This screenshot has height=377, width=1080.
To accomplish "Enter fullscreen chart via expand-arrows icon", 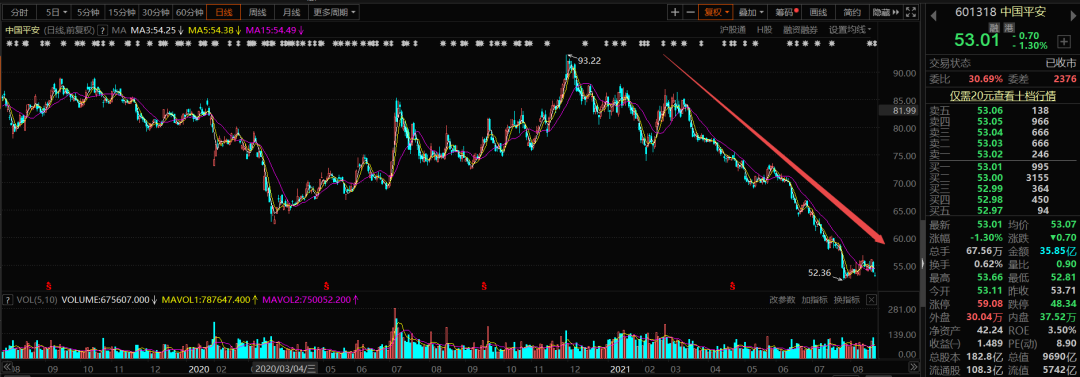I will [911, 12].
